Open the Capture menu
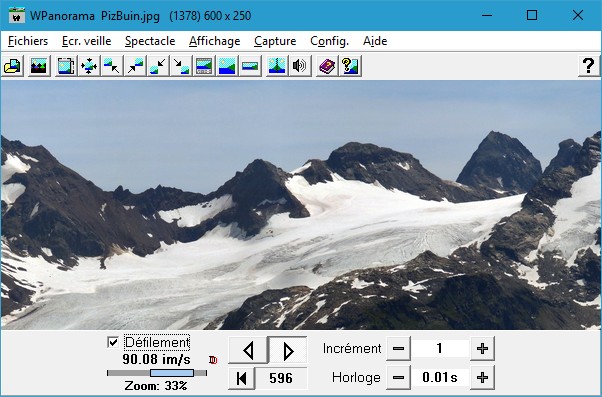602x397 pixels. click(275, 41)
